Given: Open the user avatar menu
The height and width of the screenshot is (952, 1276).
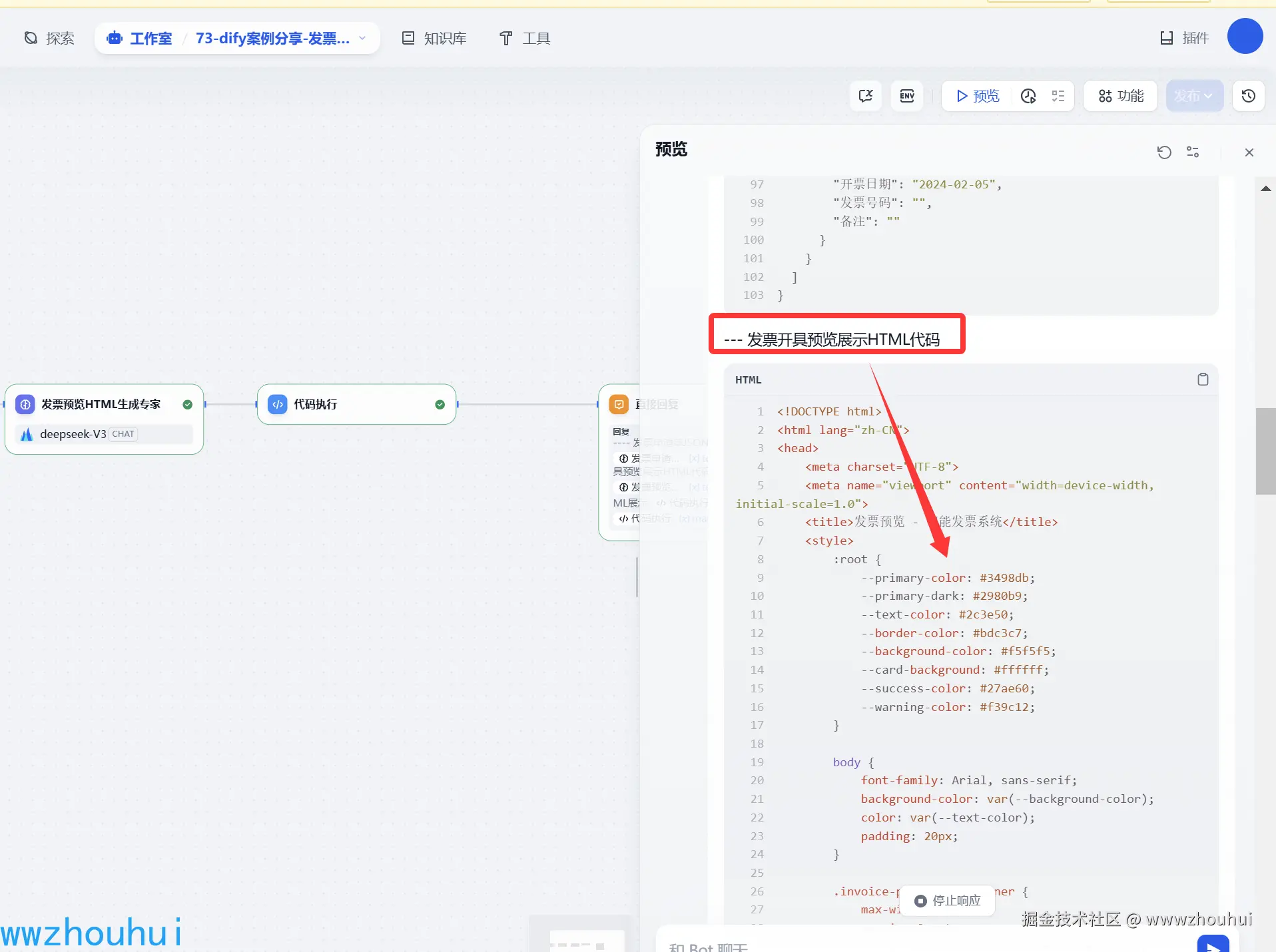Looking at the screenshot, I should 1245,36.
